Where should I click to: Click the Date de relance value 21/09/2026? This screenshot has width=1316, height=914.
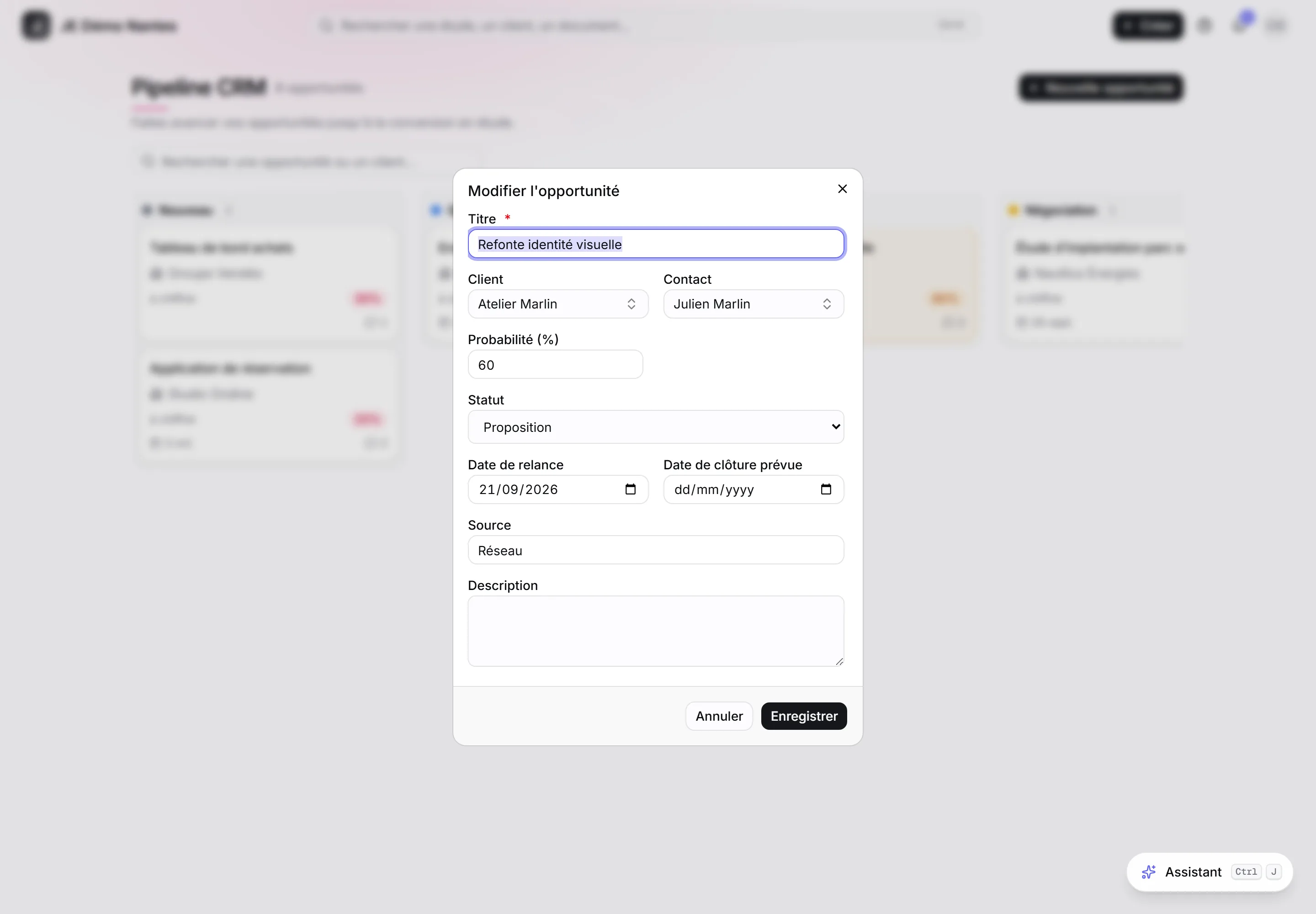(518, 489)
